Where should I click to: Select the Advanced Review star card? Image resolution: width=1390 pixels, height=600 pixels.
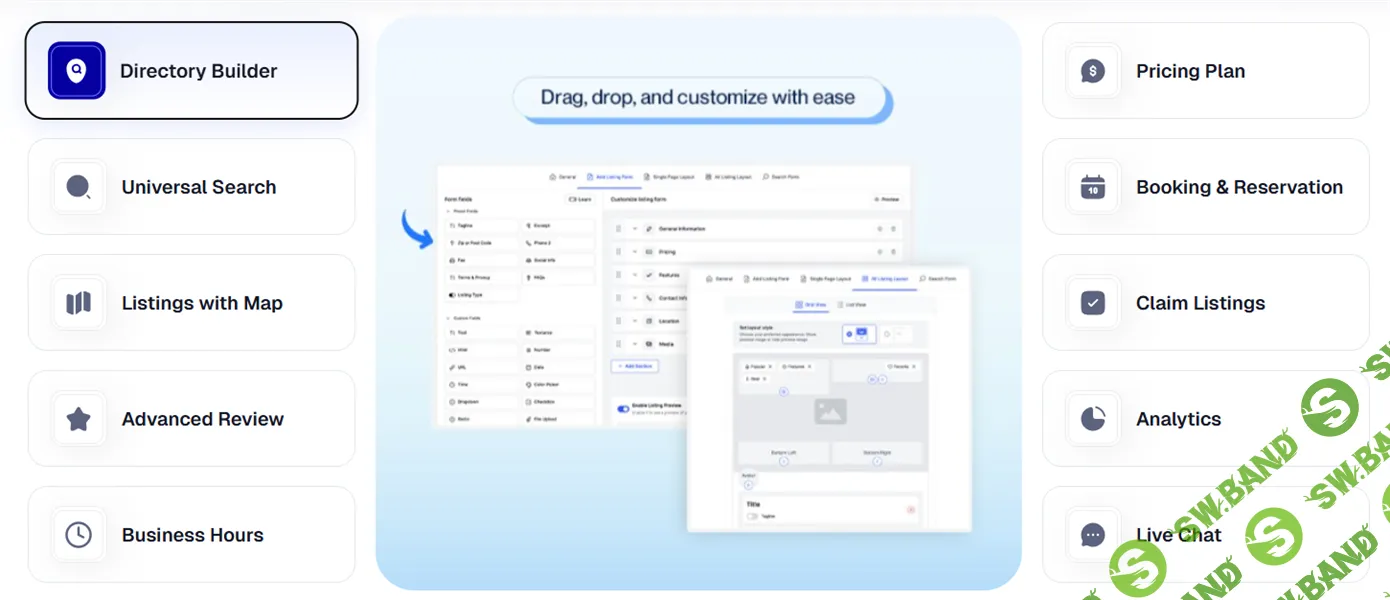[x=191, y=419]
